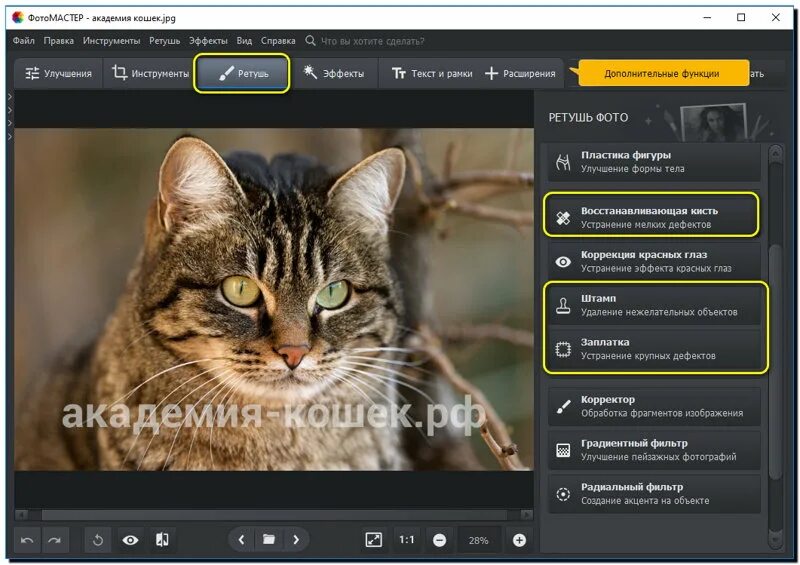The height and width of the screenshot is (565, 800).
Task: Zoom out with minus button
Action: 439,540
